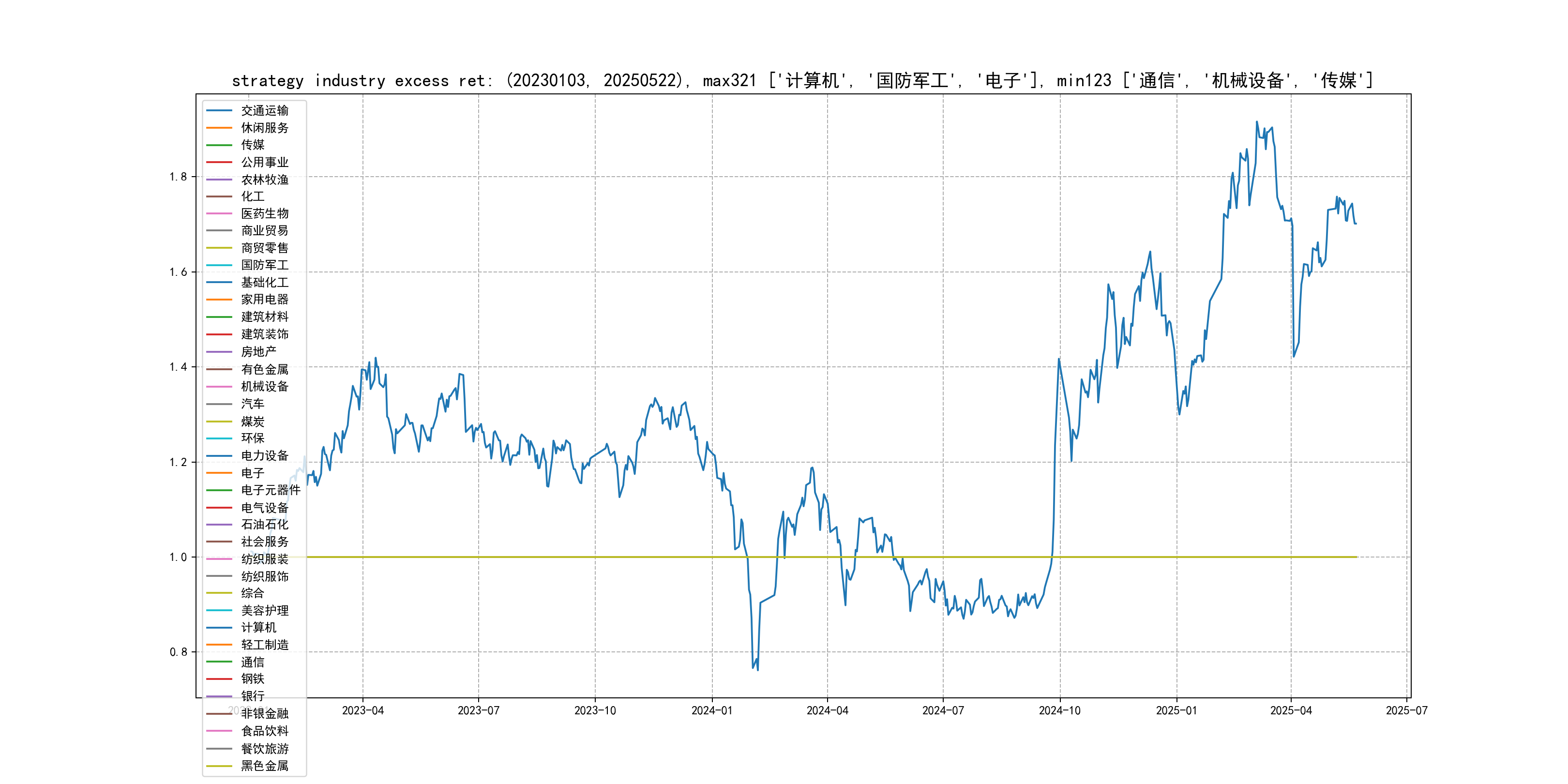The height and width of the screenshot is (784, 1568).
Task: Click the 房地产 legend entry
Action: click(x=258, y=352)
